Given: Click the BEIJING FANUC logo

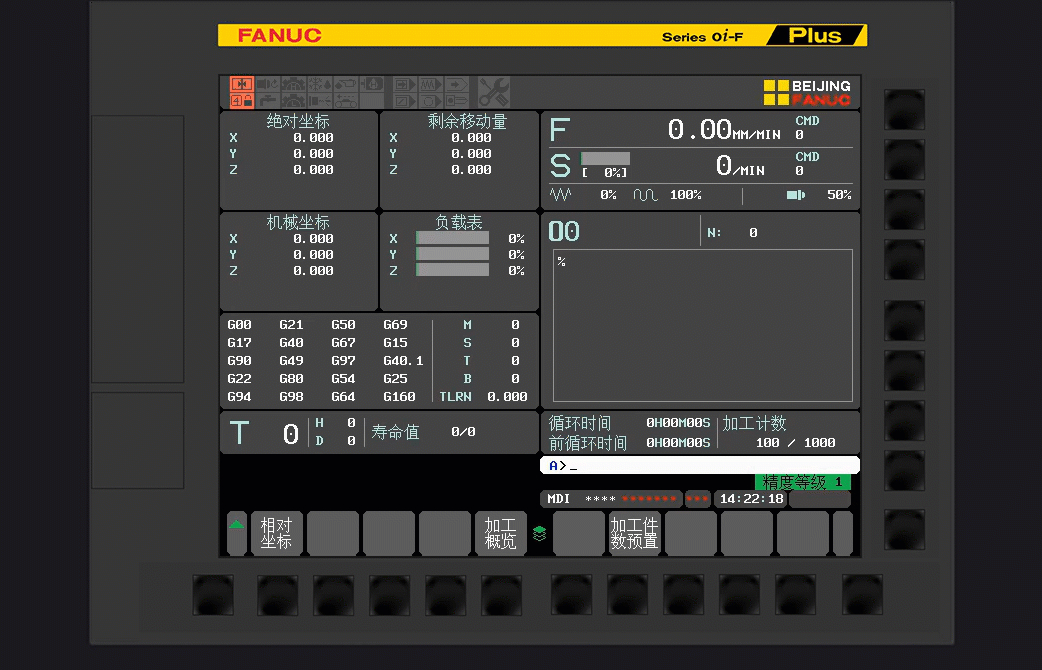Looking at the screenshot, I should [x=807, y=92].
